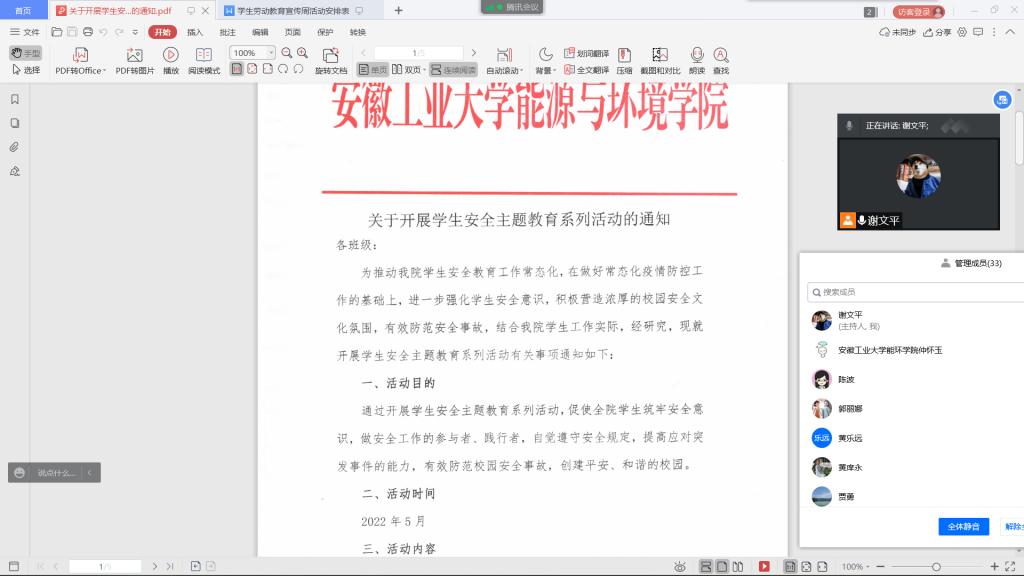Image resolution: width=1024 pixels, height=576 pixels.
Task: Adjust the zoom slider in status bar
Action: click(935, 566)
